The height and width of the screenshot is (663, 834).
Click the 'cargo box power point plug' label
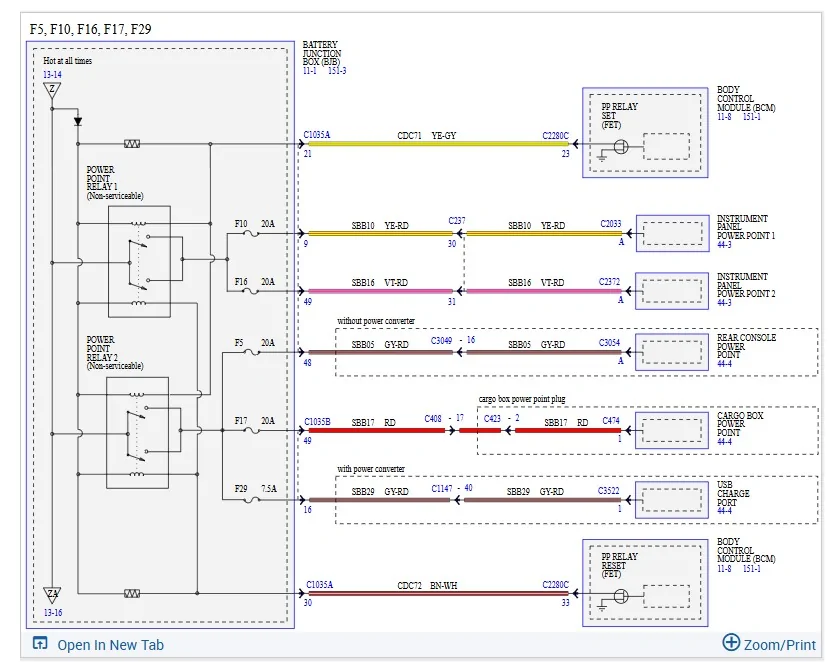point(522,399)
